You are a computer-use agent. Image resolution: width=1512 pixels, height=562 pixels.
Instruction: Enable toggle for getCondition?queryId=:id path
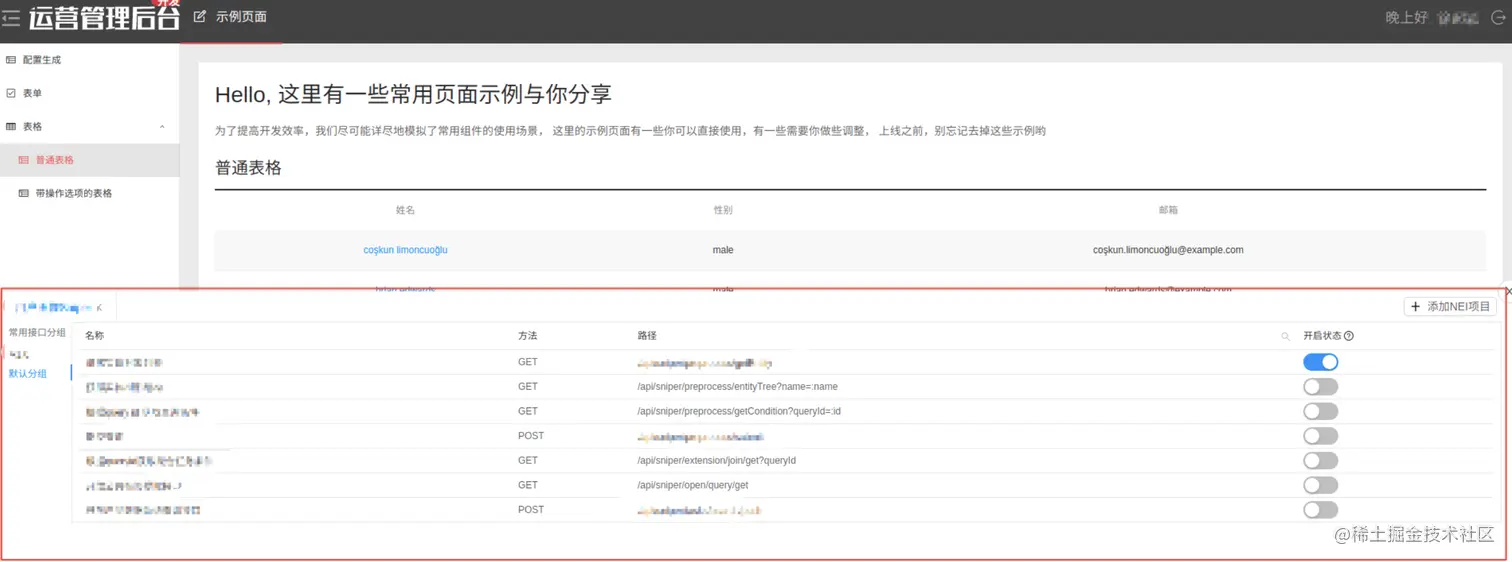1320,411
